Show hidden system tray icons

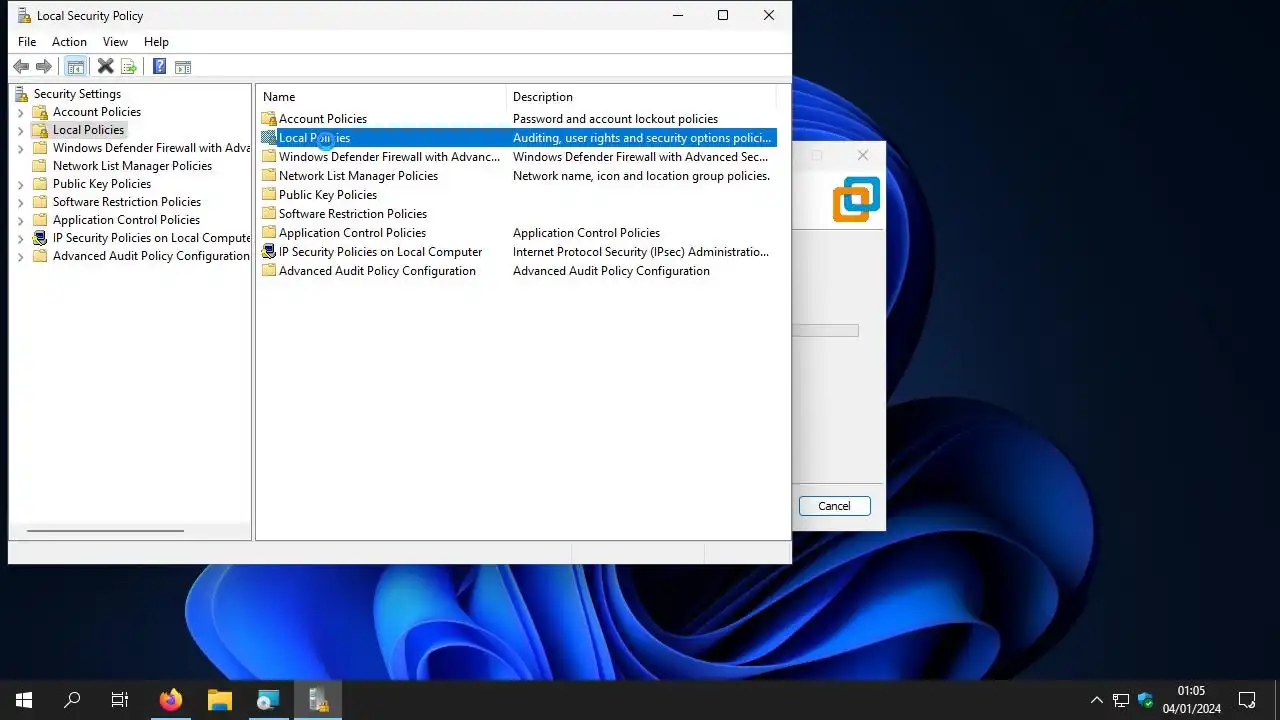pyautogui.click(x=1097, y=700)
